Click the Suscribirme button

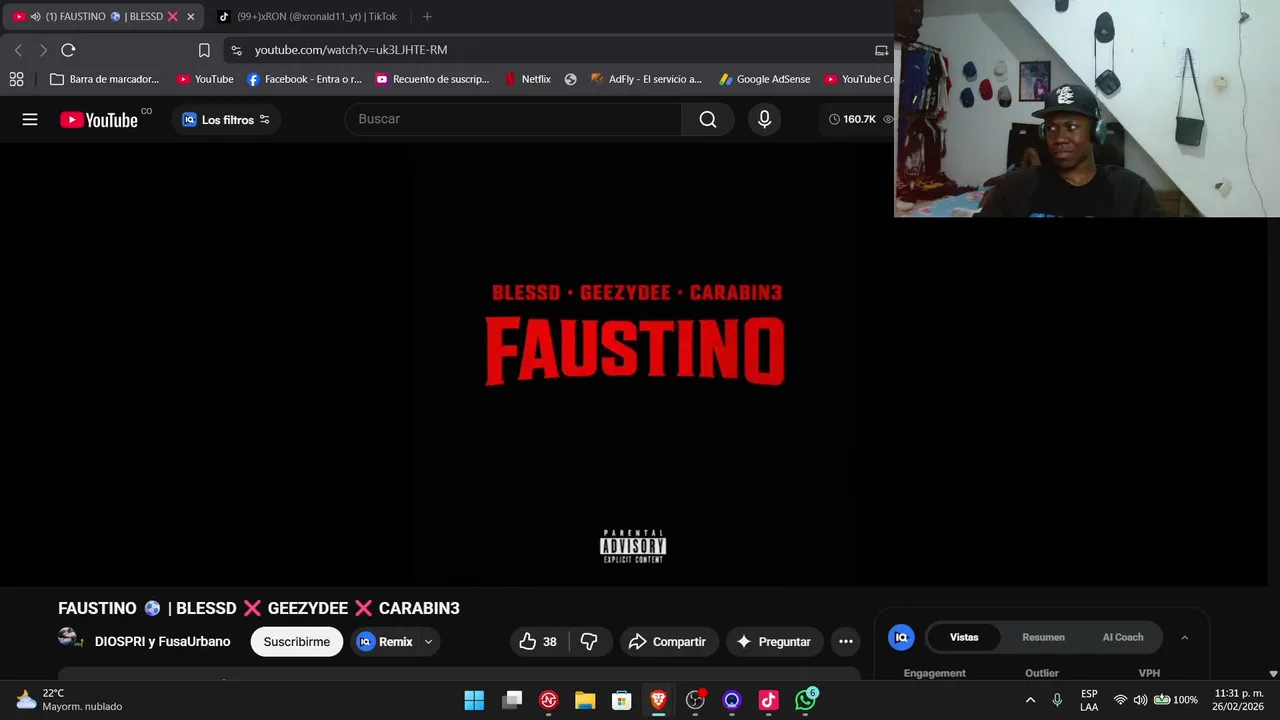pos(297,642)
